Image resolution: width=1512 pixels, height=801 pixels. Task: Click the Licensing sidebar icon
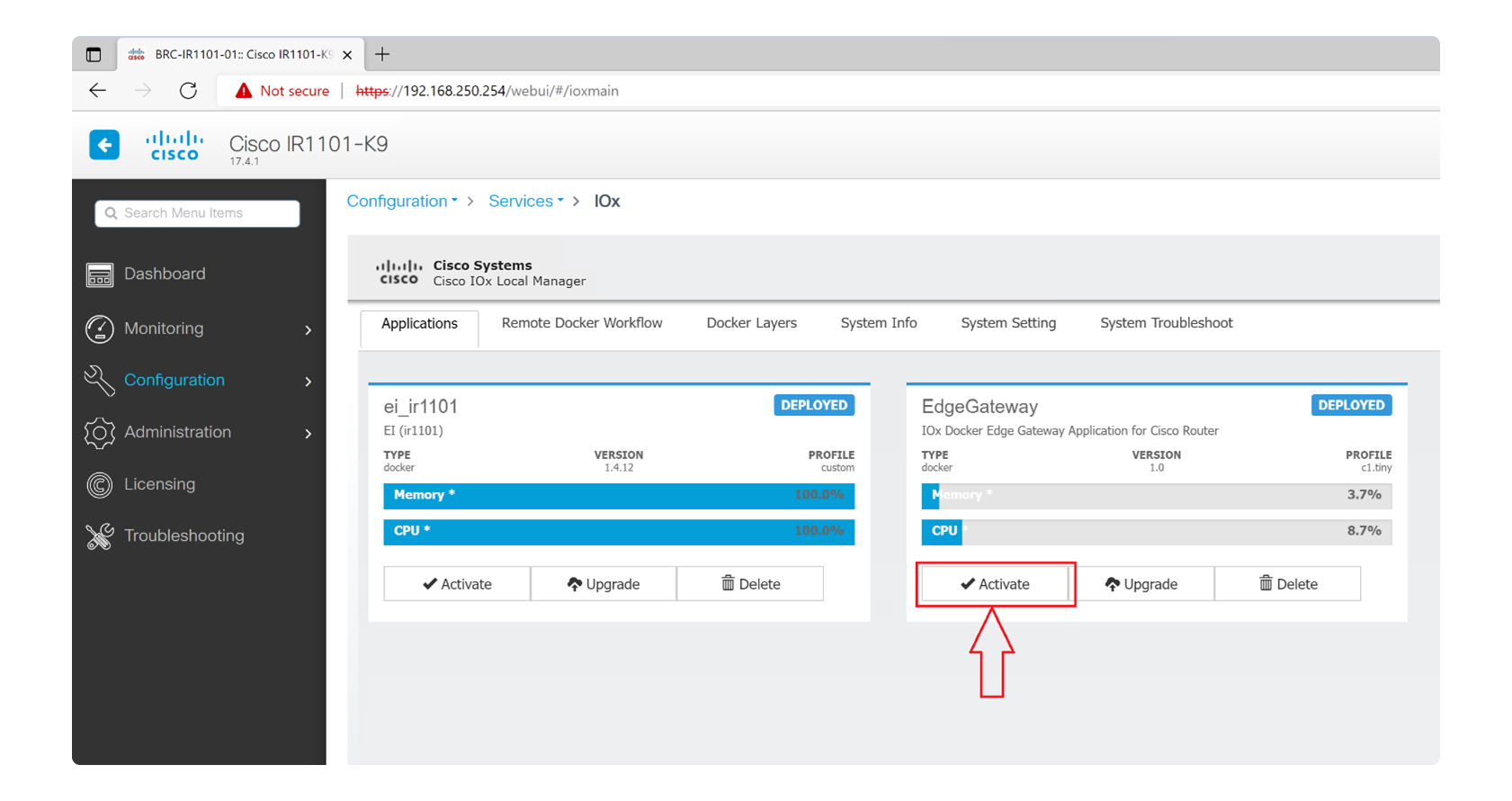[x=100, y=485]
